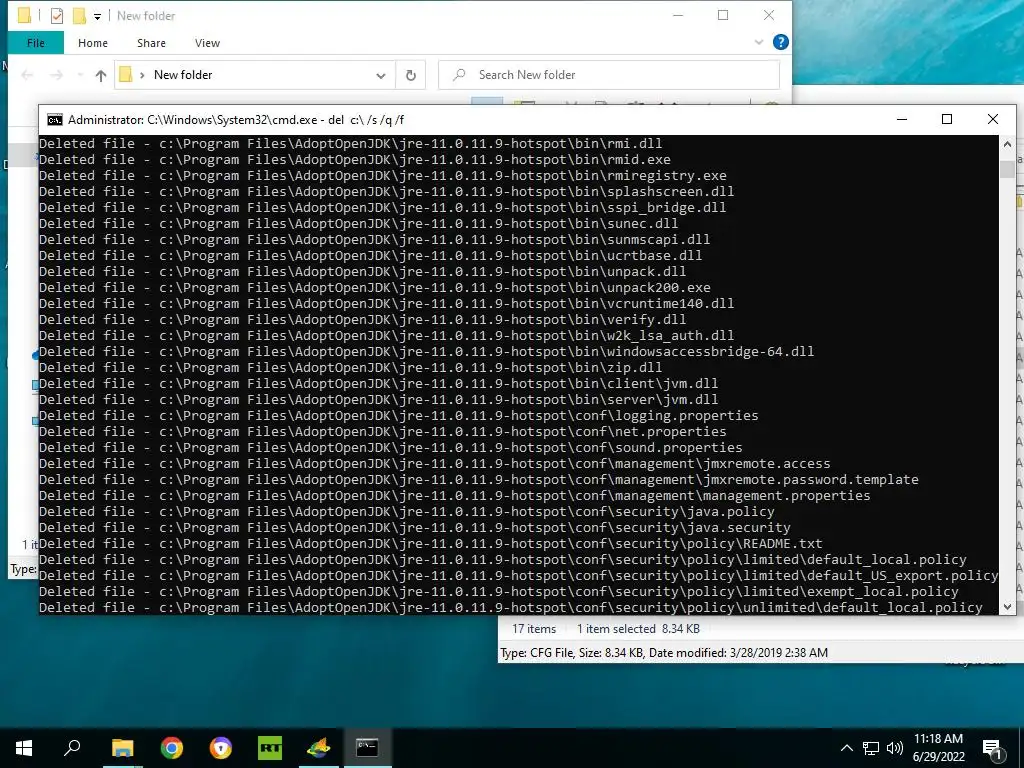
Task: Minimize the Administrator cmd.exe window
Action: pos(902,119)
